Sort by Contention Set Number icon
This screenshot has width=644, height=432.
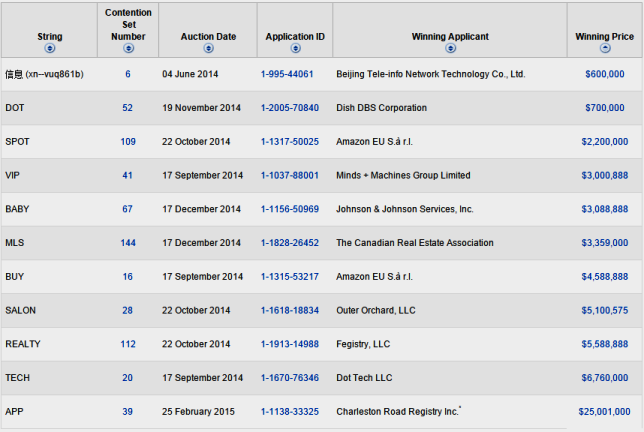coord(129,48)
